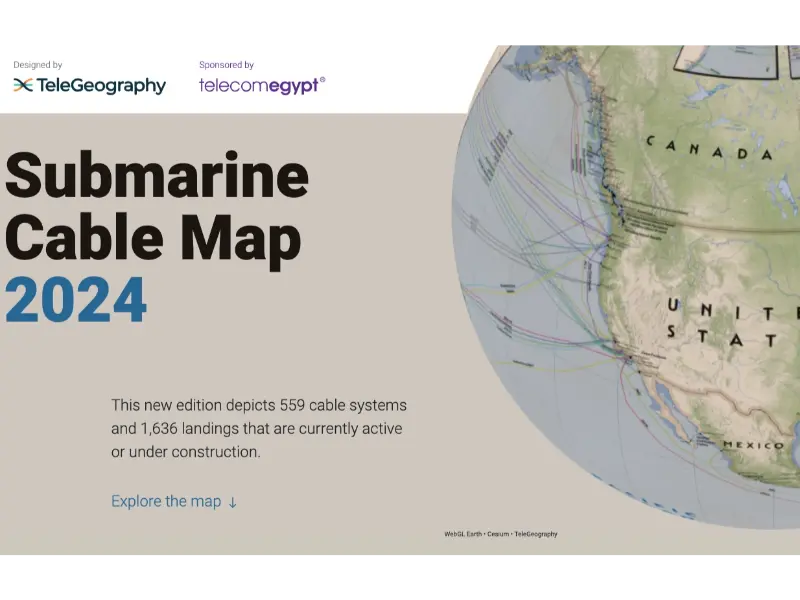Click the CANADA label on the globe

tap(710, 148)
